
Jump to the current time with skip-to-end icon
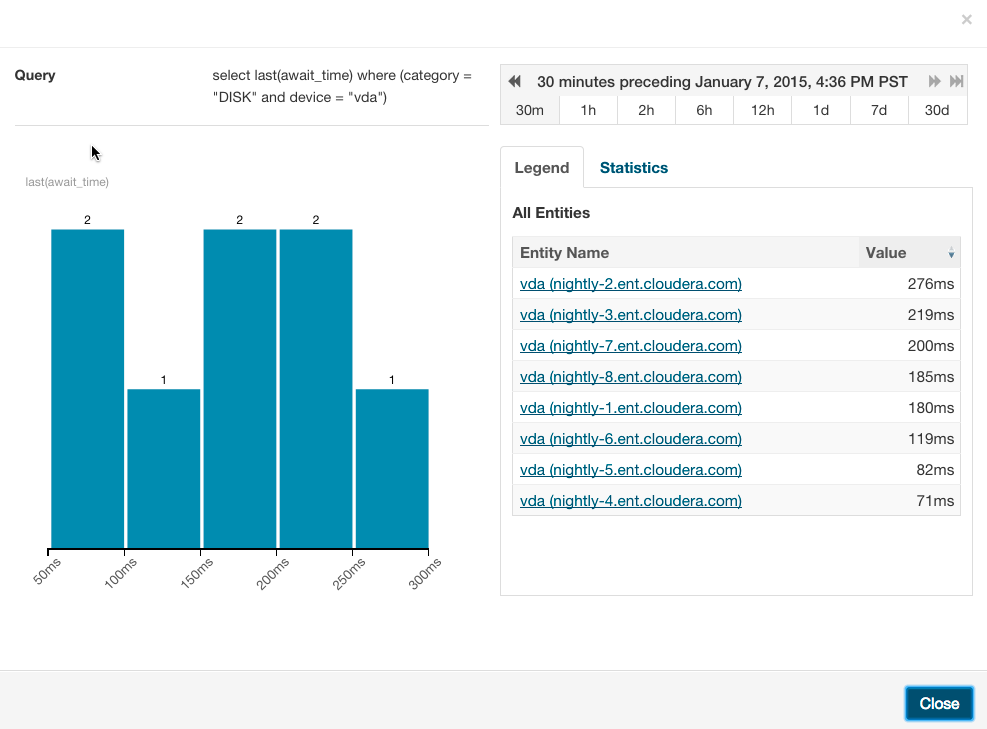(x=957, y=82)
